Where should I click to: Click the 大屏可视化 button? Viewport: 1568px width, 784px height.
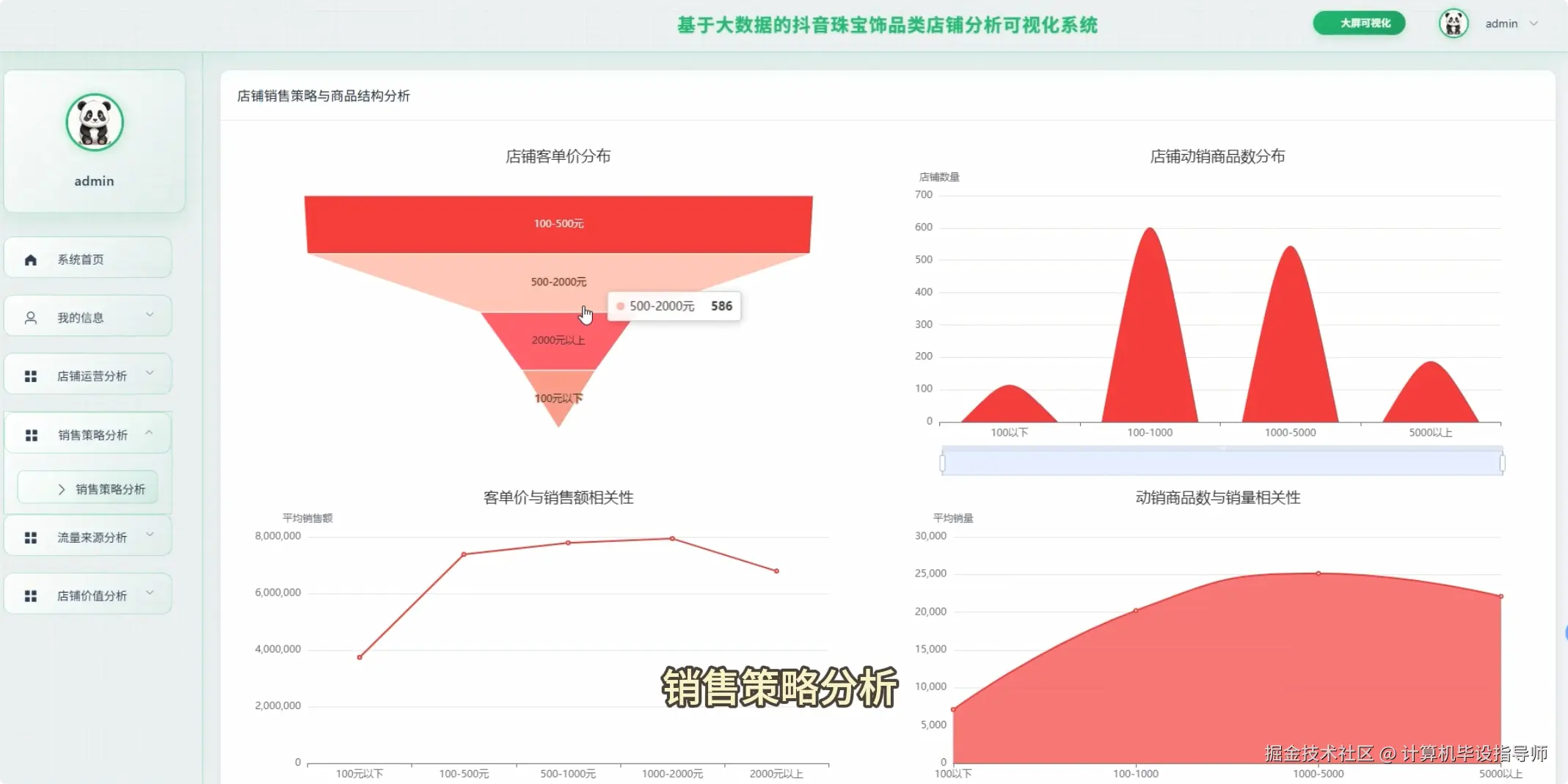coord(1359,23)
